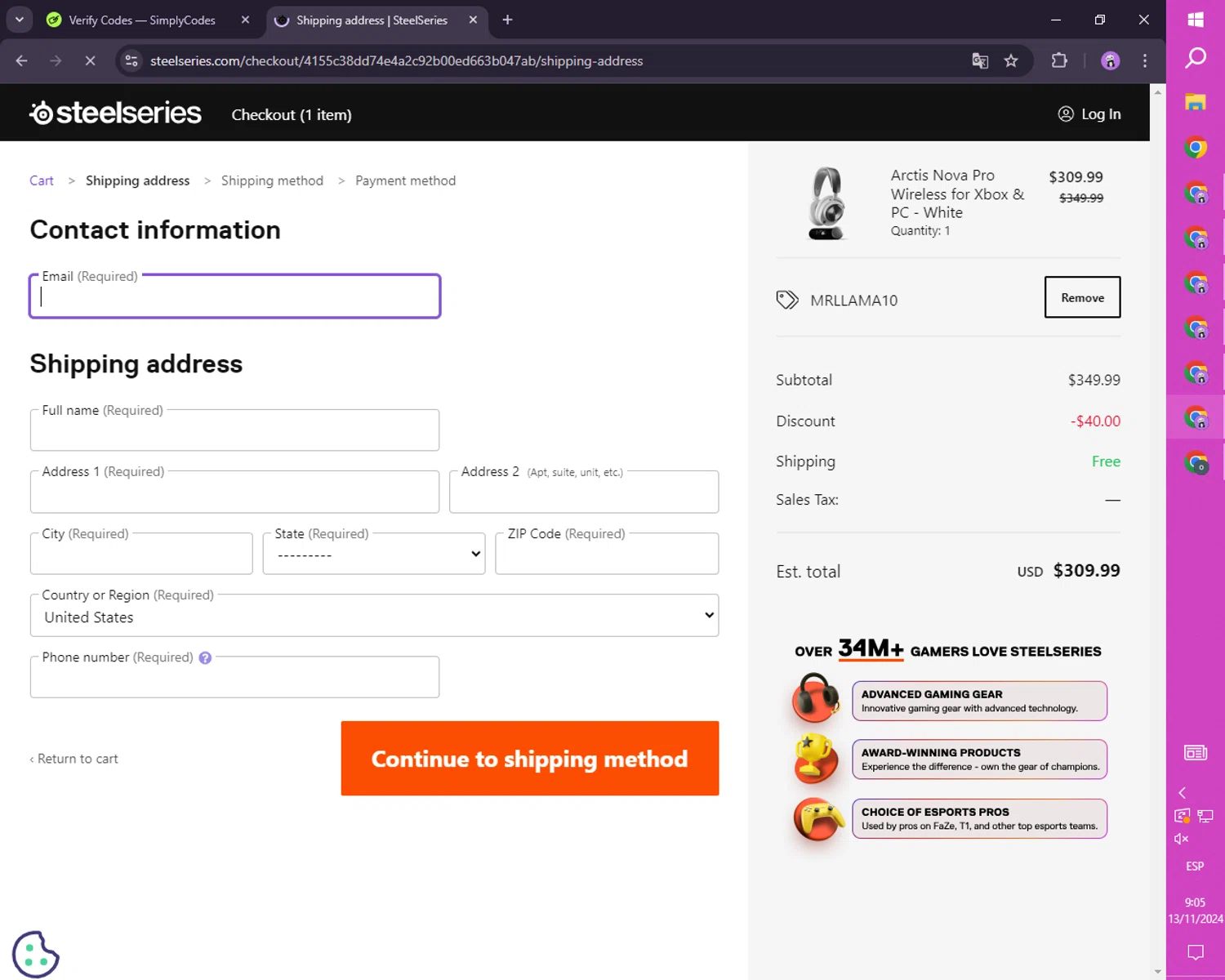Click the phone number help icon

tap(205, 657)
